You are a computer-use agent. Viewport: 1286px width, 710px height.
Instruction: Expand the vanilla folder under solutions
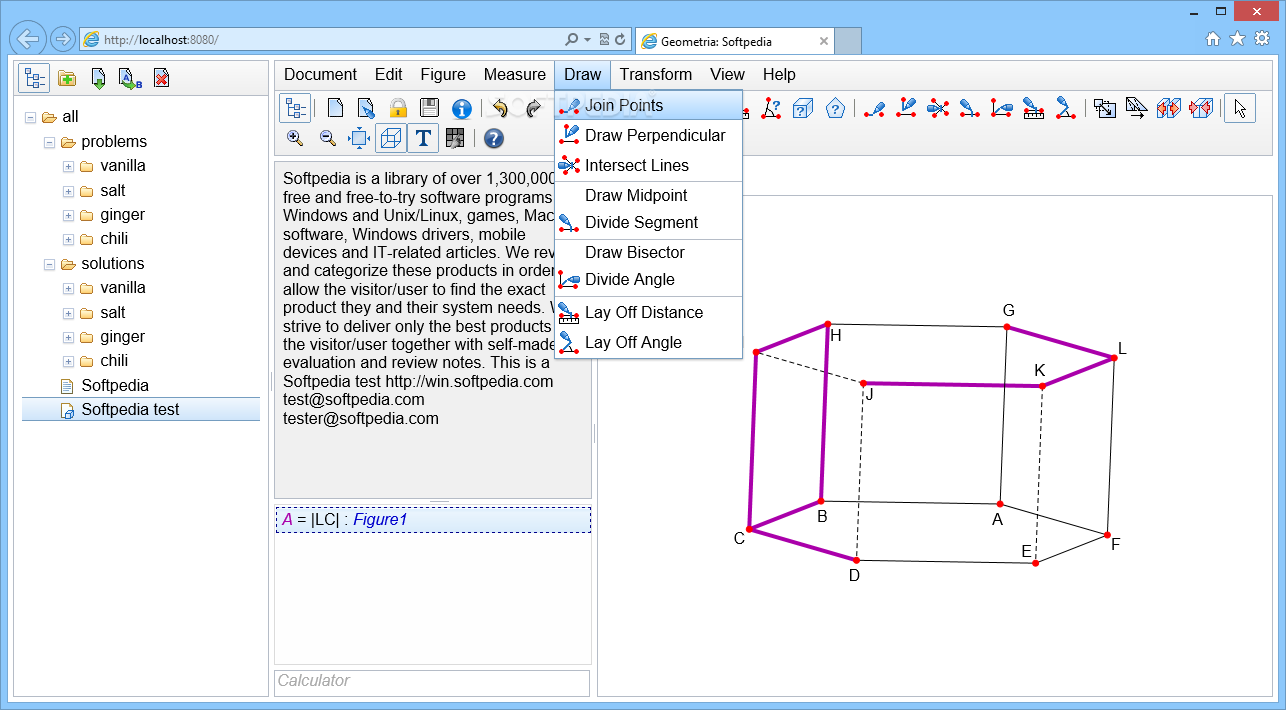click(68, 288)
